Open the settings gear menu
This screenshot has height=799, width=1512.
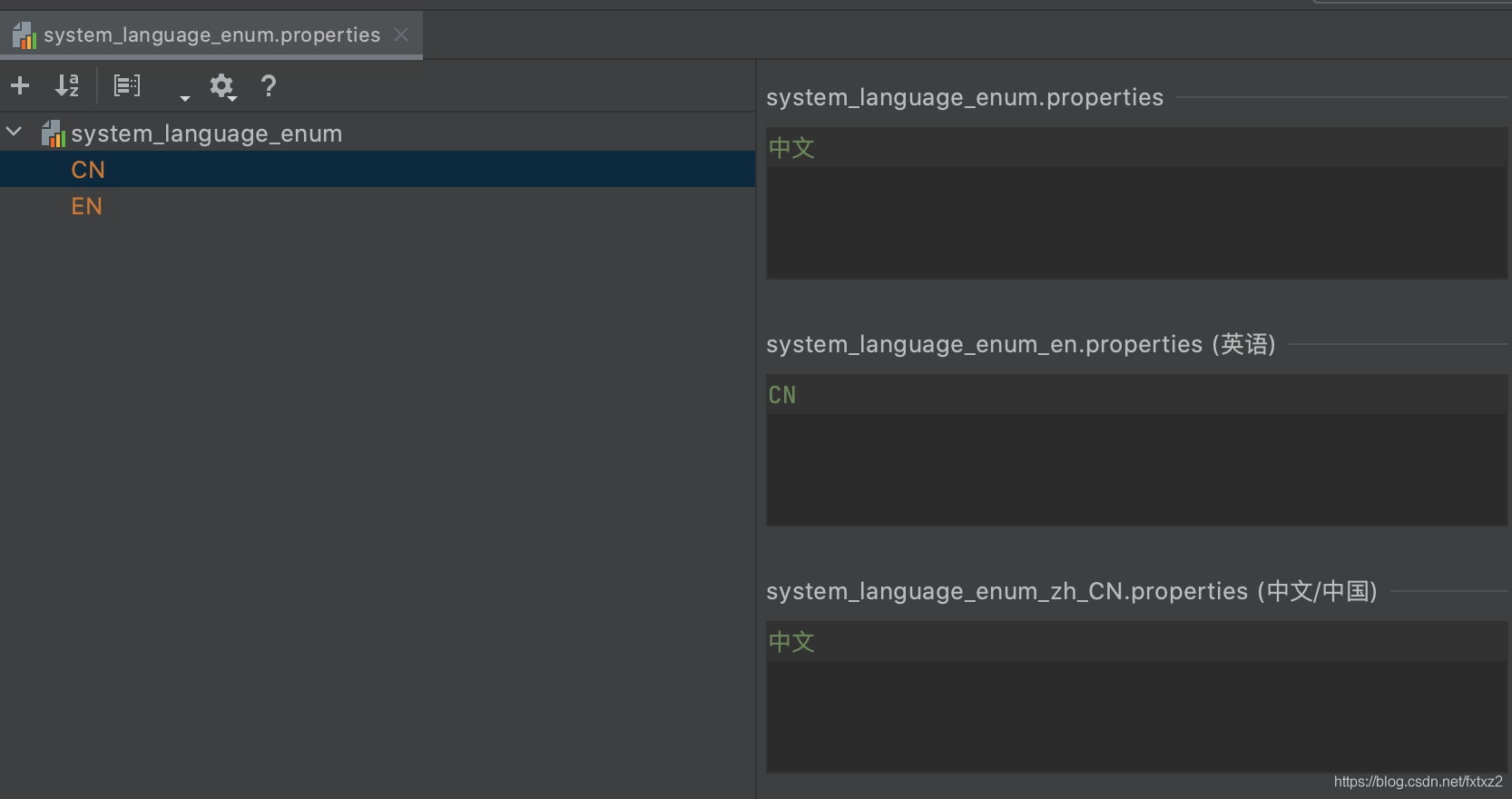pos(222,86)
